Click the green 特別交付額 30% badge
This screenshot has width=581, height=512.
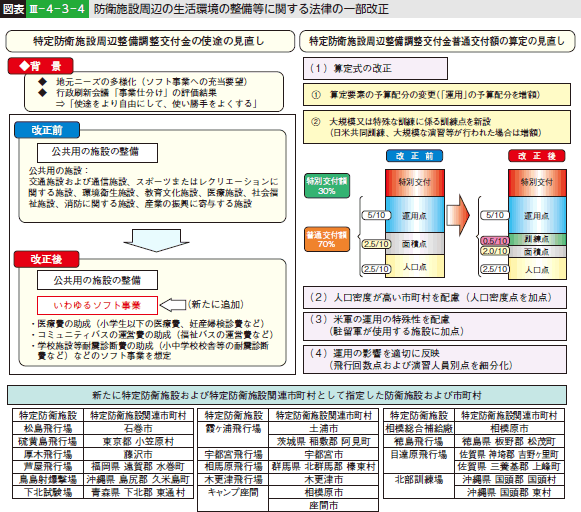pos(327,186)
